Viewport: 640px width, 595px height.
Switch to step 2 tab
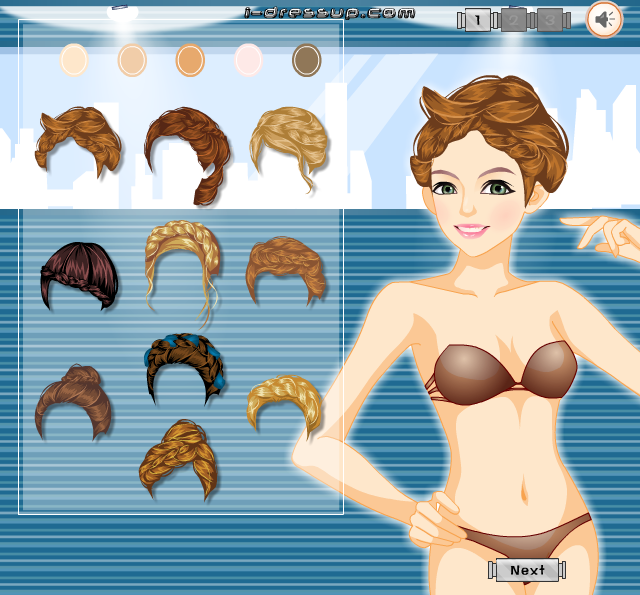[x=513, y=20]
